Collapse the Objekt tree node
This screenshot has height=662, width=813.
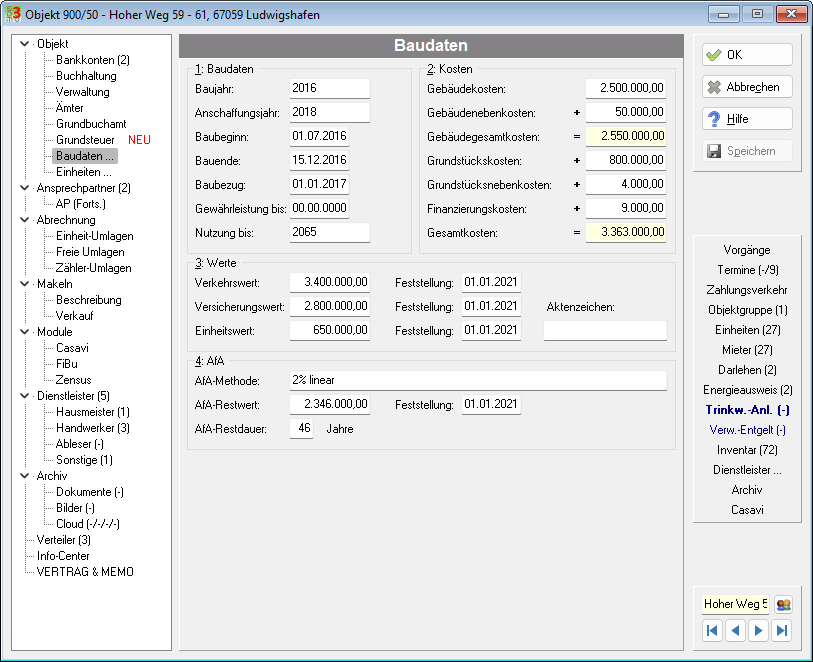(x=24, y=44)
